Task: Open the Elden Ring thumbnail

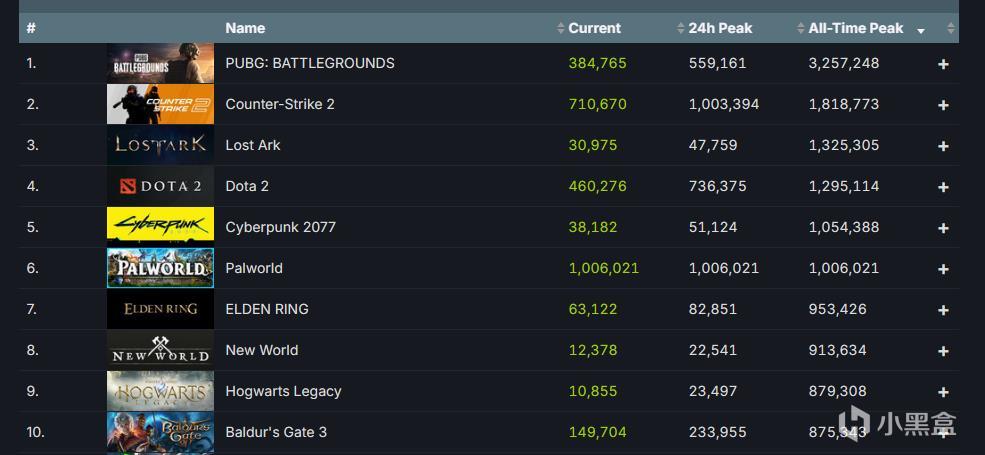Action: (160, 309)
